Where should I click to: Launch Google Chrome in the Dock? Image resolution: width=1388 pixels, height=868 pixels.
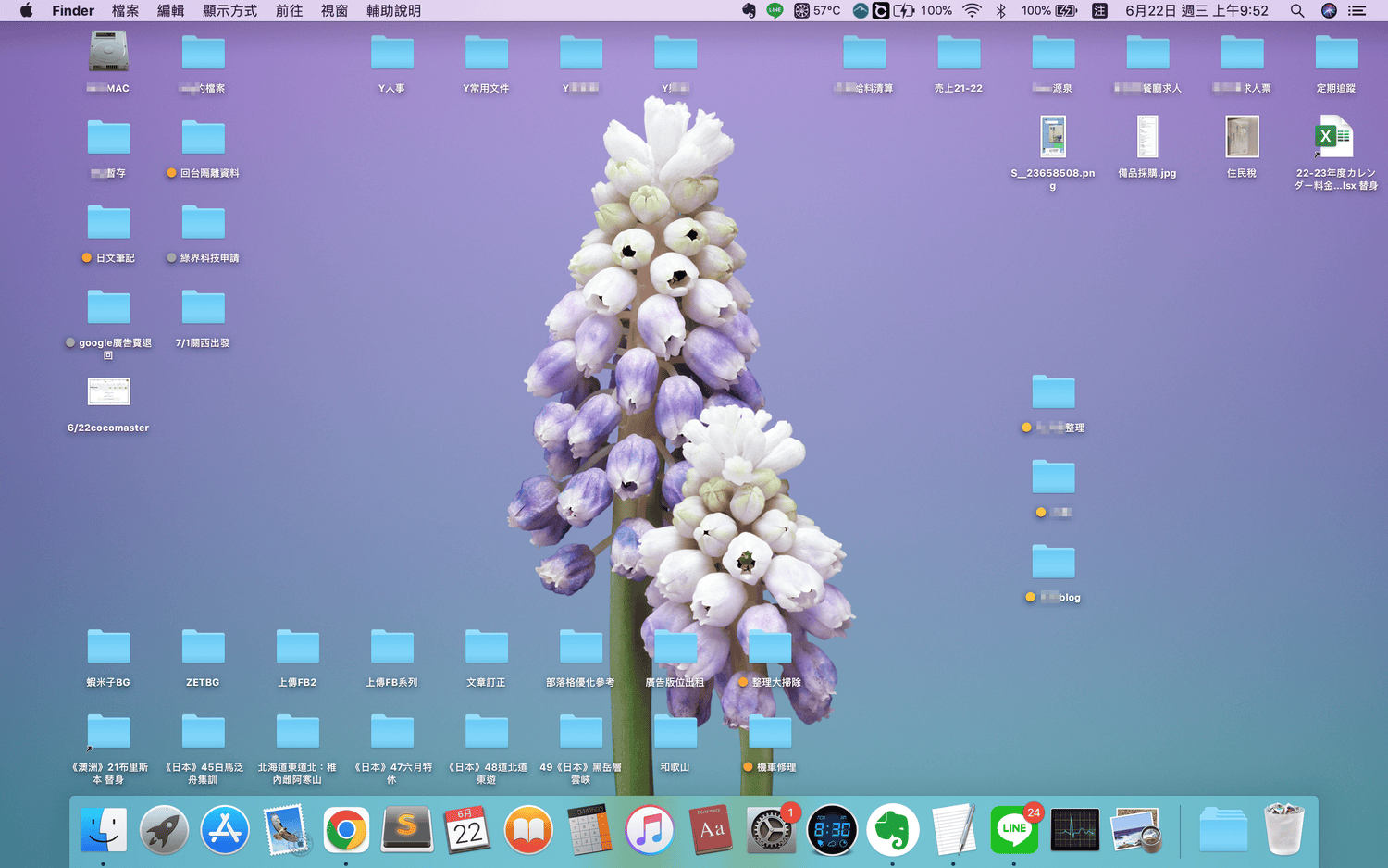point(346,830)
